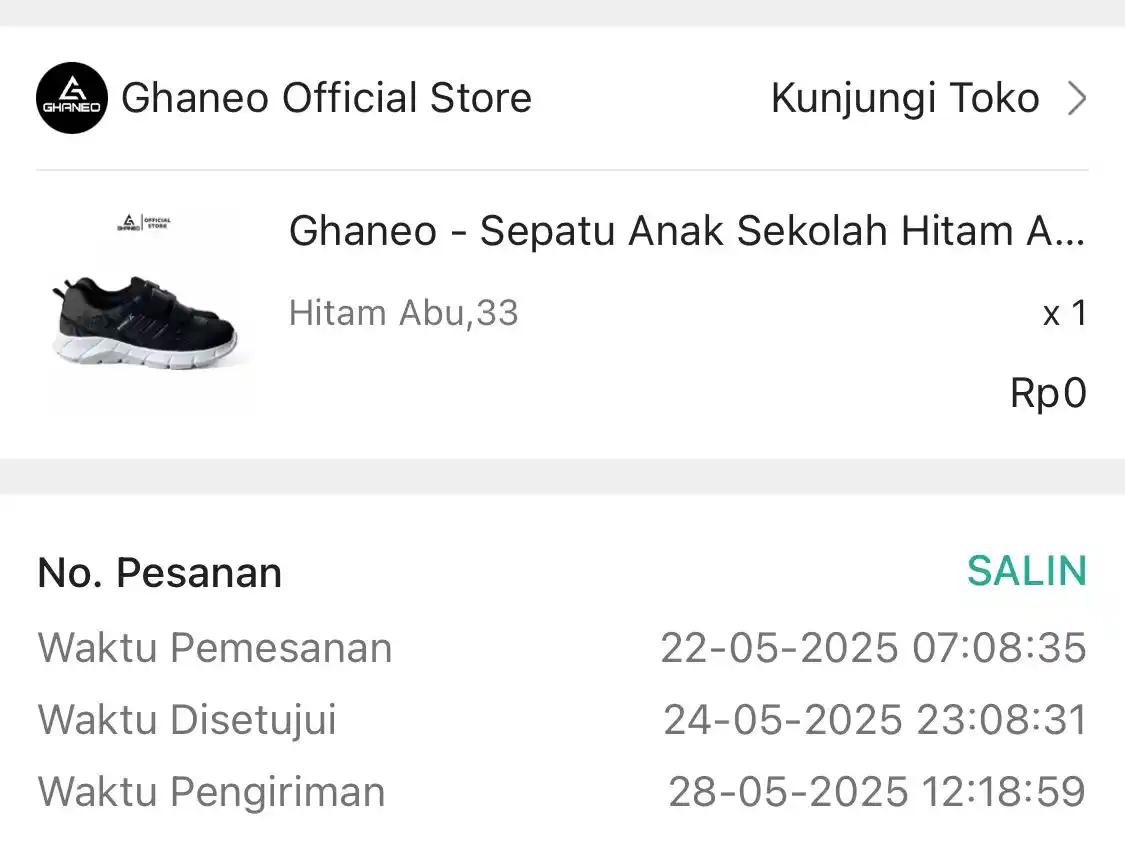The width and height of the screenshot is (1125, 850).
Task: Select the No. Pesanan label
Action: [159, 572]
